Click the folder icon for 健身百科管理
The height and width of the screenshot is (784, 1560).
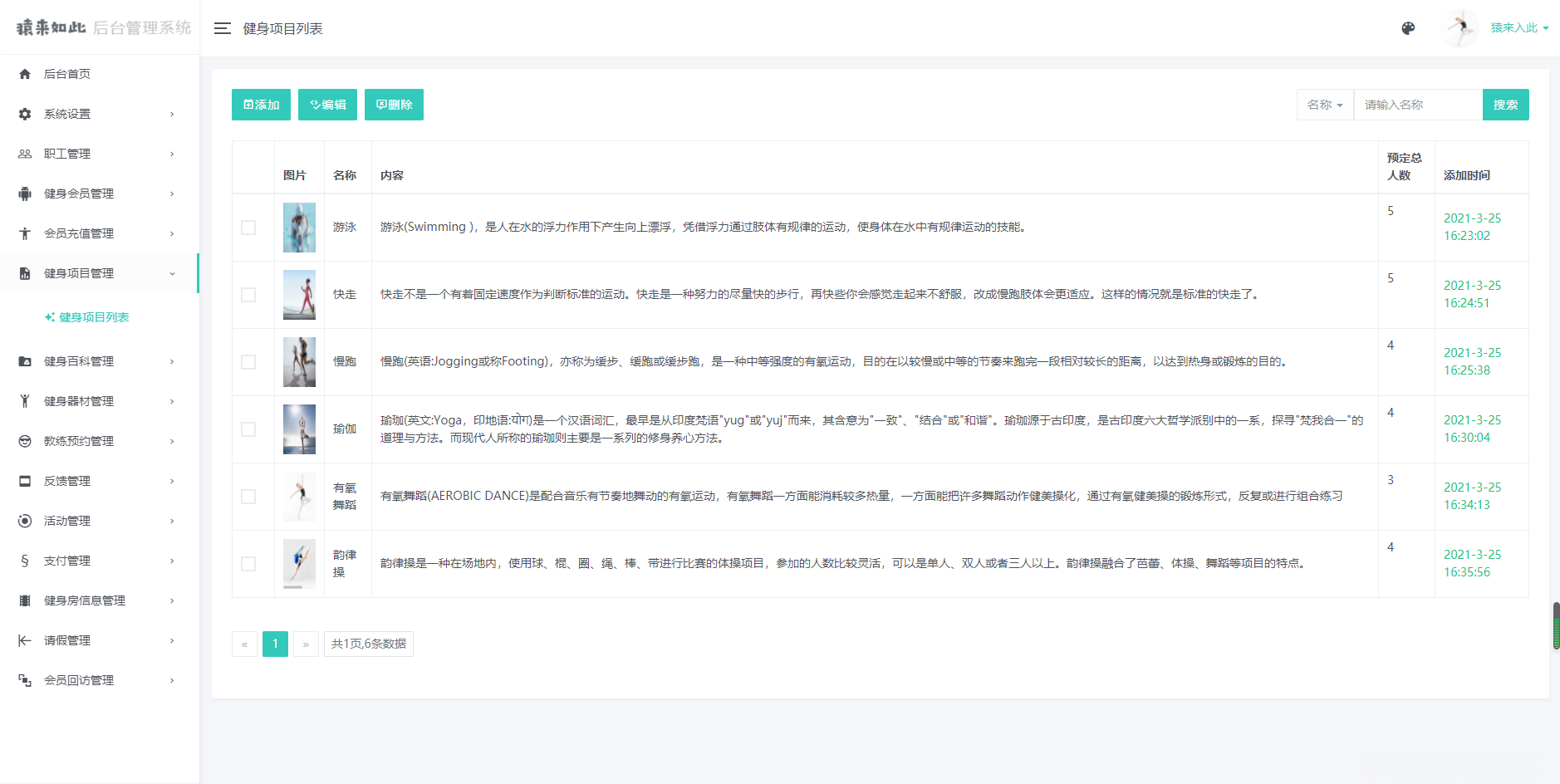25,361
